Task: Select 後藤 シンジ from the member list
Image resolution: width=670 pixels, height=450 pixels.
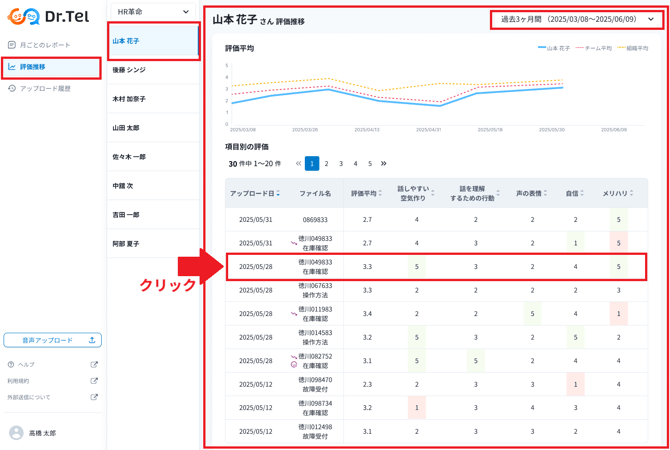Action: click(x=129, y=70)
